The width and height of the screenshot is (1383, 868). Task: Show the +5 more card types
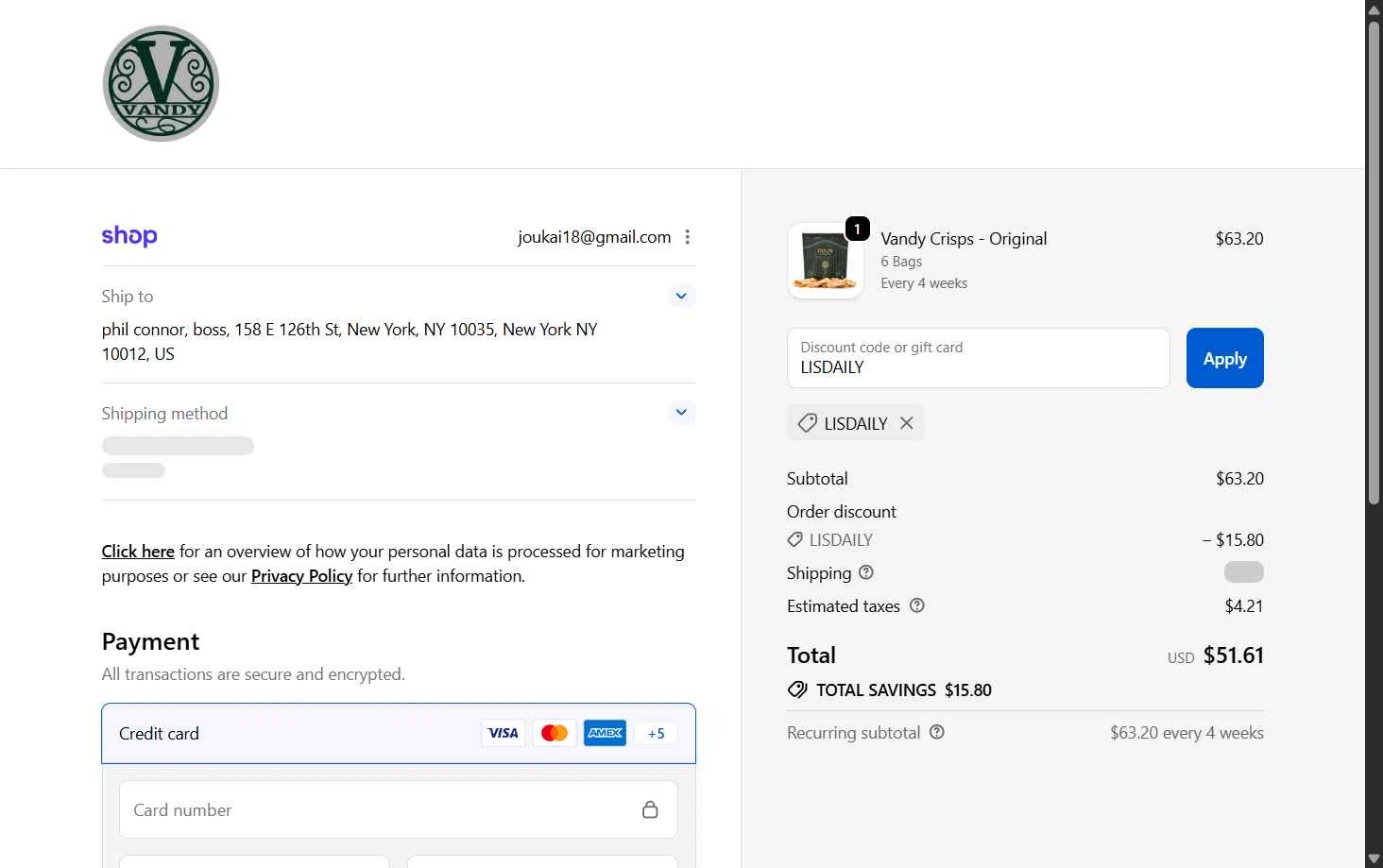(x=656, y=733)
